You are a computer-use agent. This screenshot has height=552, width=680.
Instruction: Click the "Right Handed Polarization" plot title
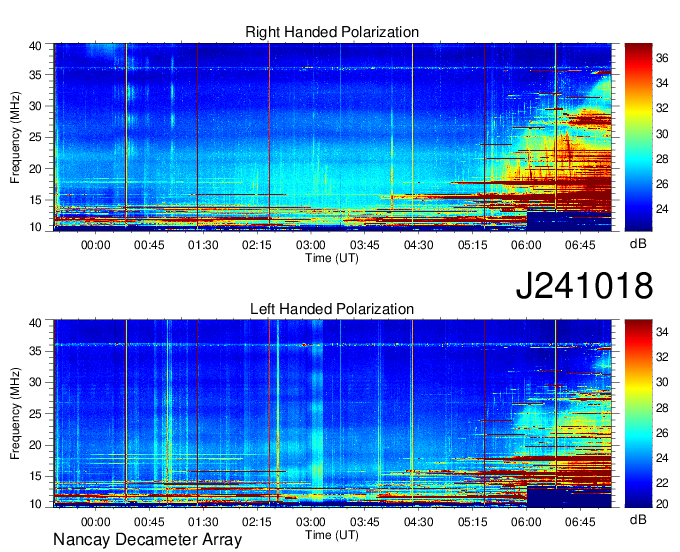pyautogui.click(x=332, y=32)
